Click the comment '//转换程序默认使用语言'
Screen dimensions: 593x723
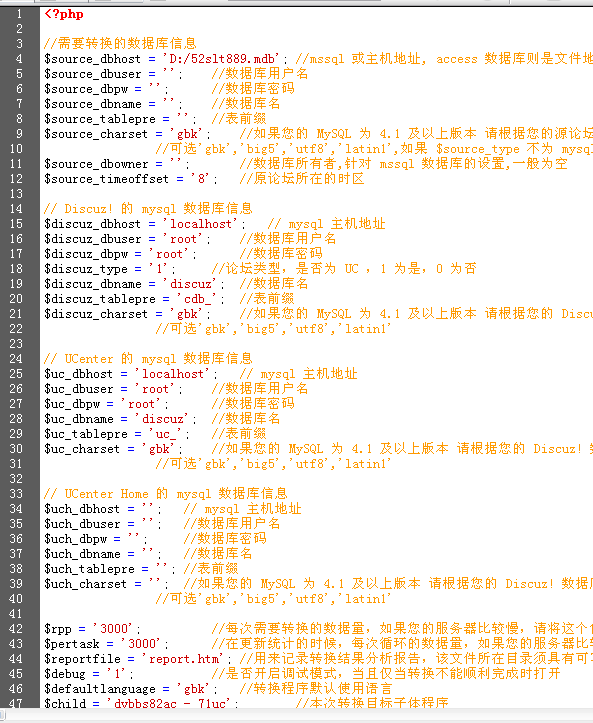click(x=316, y=689)
